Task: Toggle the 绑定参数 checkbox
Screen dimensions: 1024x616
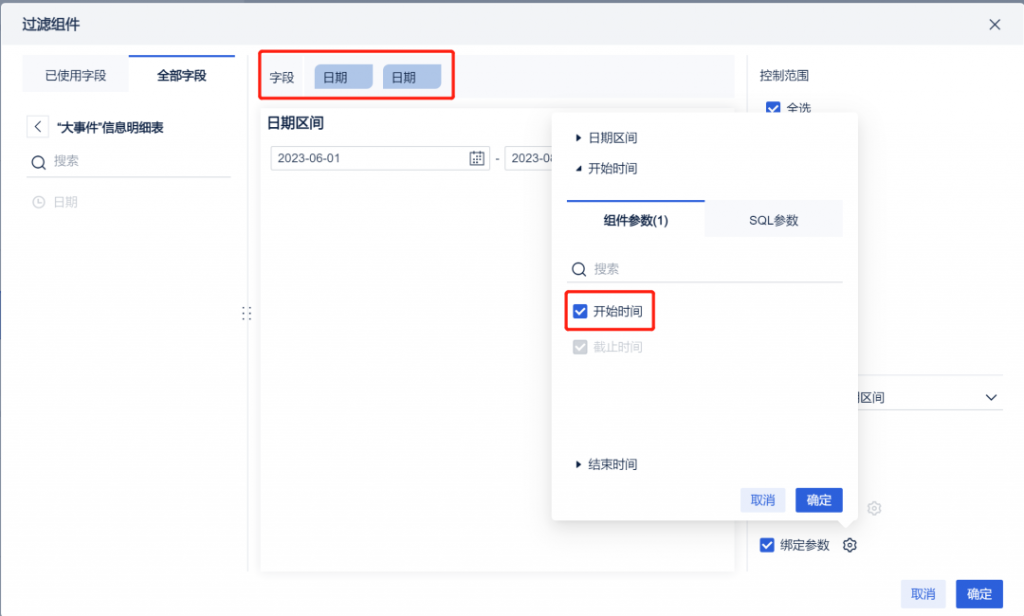Action: coord(767,545)
